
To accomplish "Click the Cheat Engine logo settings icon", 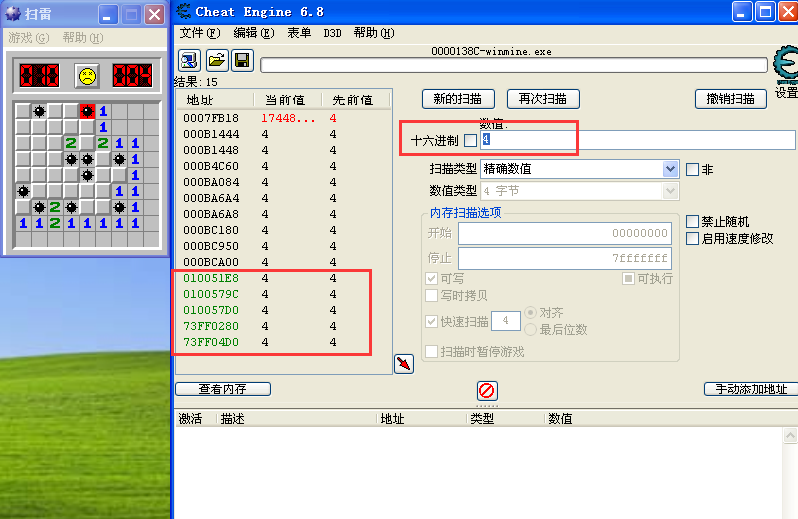I will (x=786, y=65).
